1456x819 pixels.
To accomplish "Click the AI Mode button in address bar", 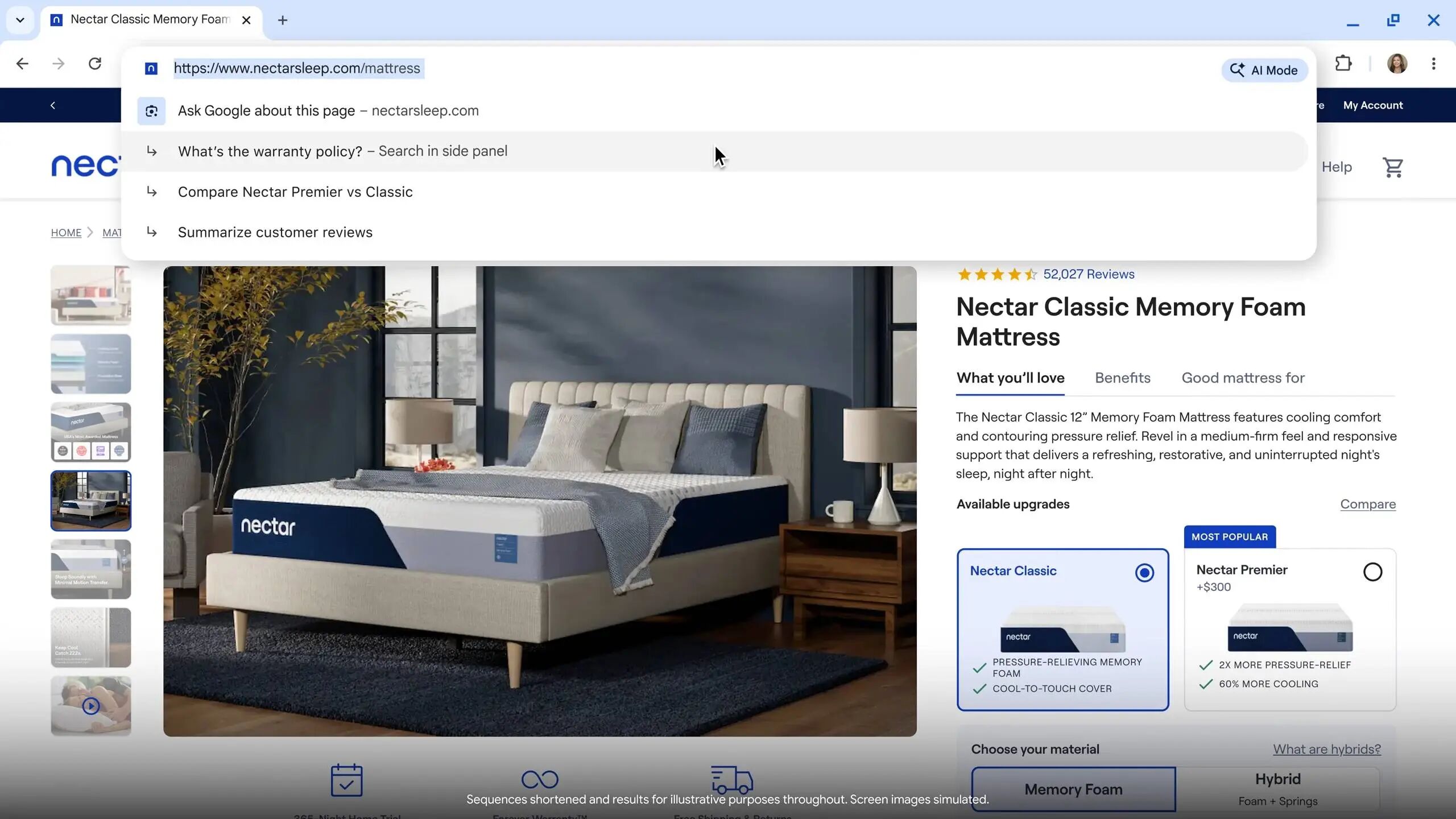I will click(1264, 70).
